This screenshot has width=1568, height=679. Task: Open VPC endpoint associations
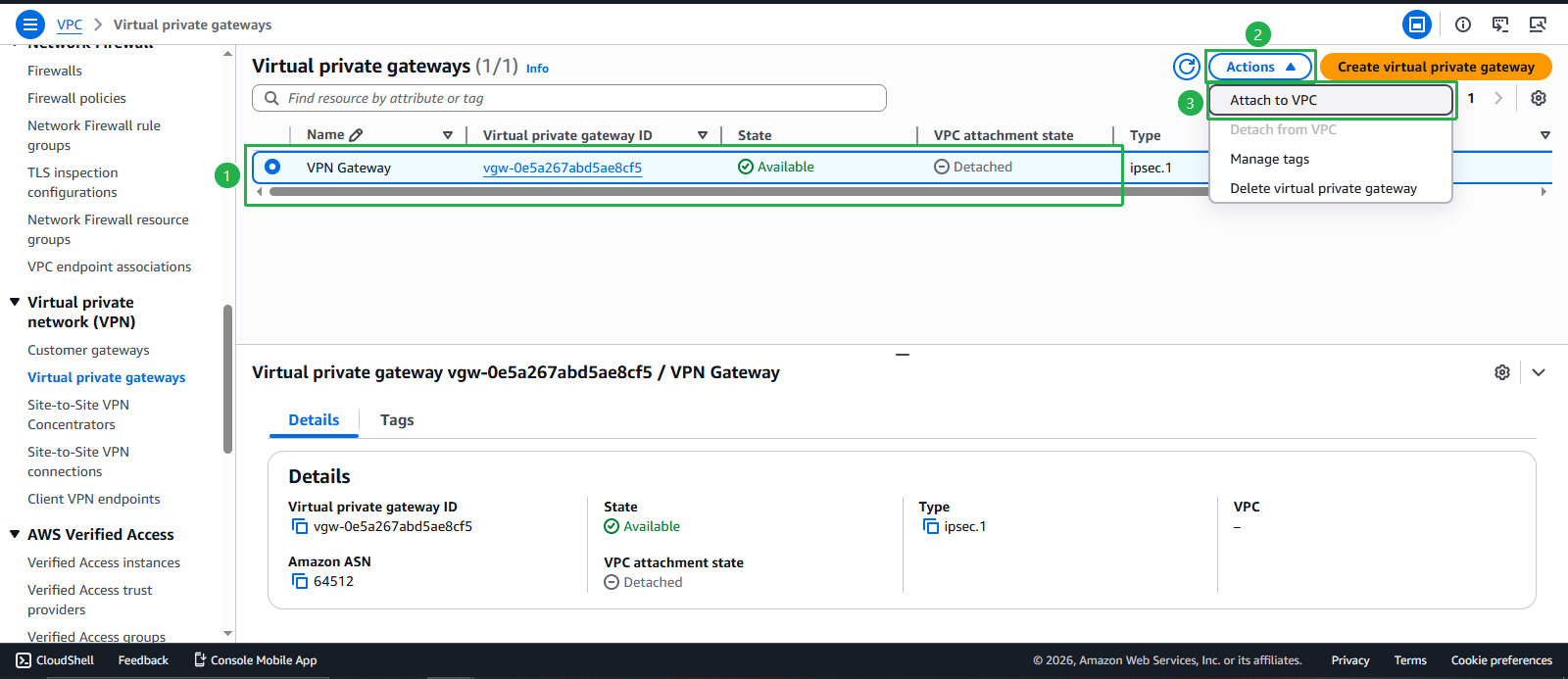click(110, 267)
